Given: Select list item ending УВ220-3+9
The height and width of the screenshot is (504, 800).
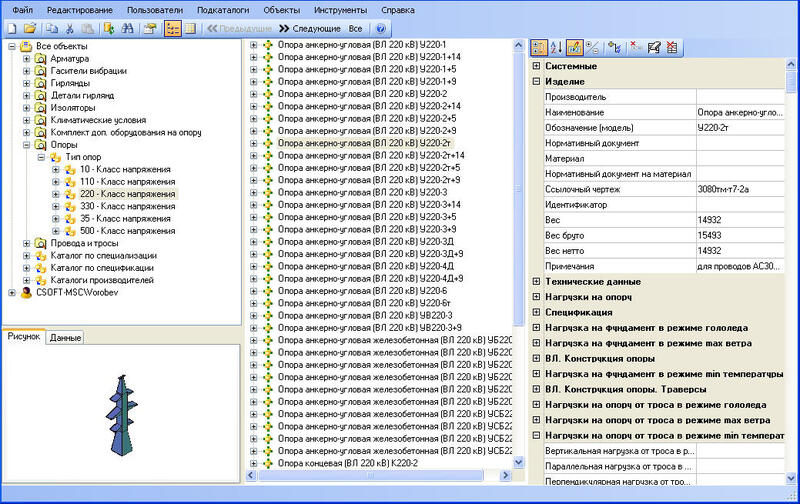Looking at the screenshot, I should tap(369, 327).
